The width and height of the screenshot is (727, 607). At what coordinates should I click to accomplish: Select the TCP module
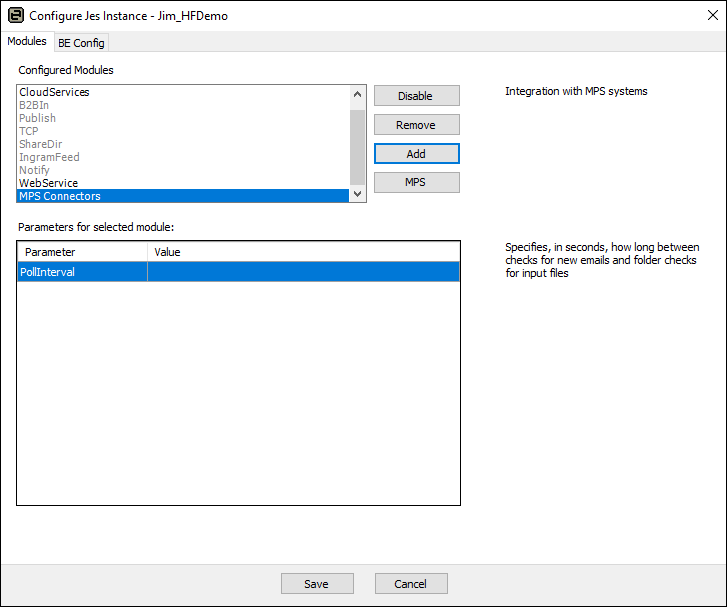pyautogui.click(x=183, y=131)
